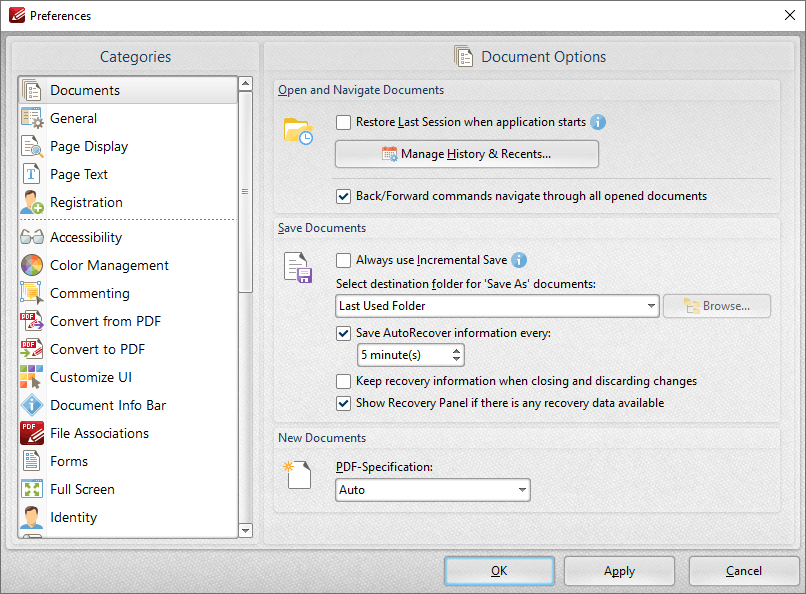
Task: Click the File Associations red PDF icon
Action: 32,433
